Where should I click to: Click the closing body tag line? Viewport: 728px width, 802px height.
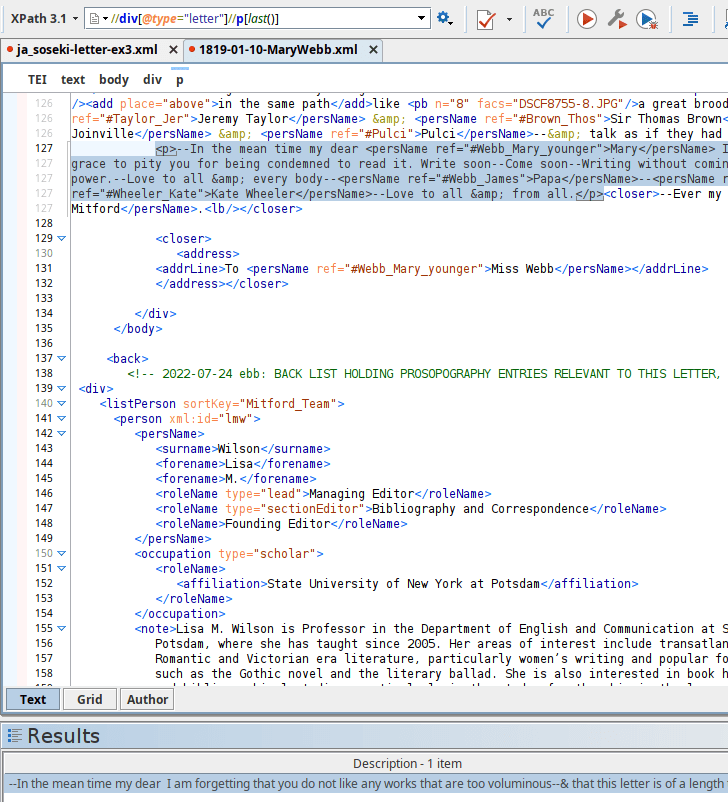pos(138,328)
